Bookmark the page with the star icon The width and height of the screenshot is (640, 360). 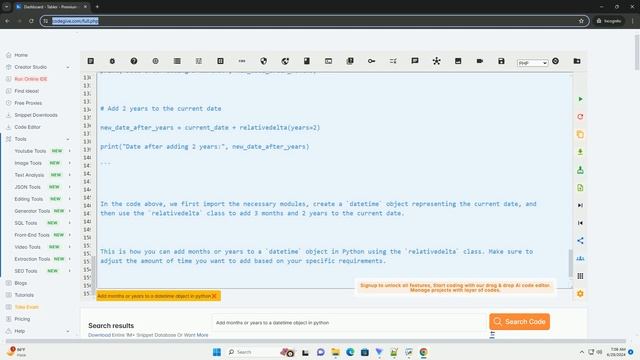click(581, 21)
